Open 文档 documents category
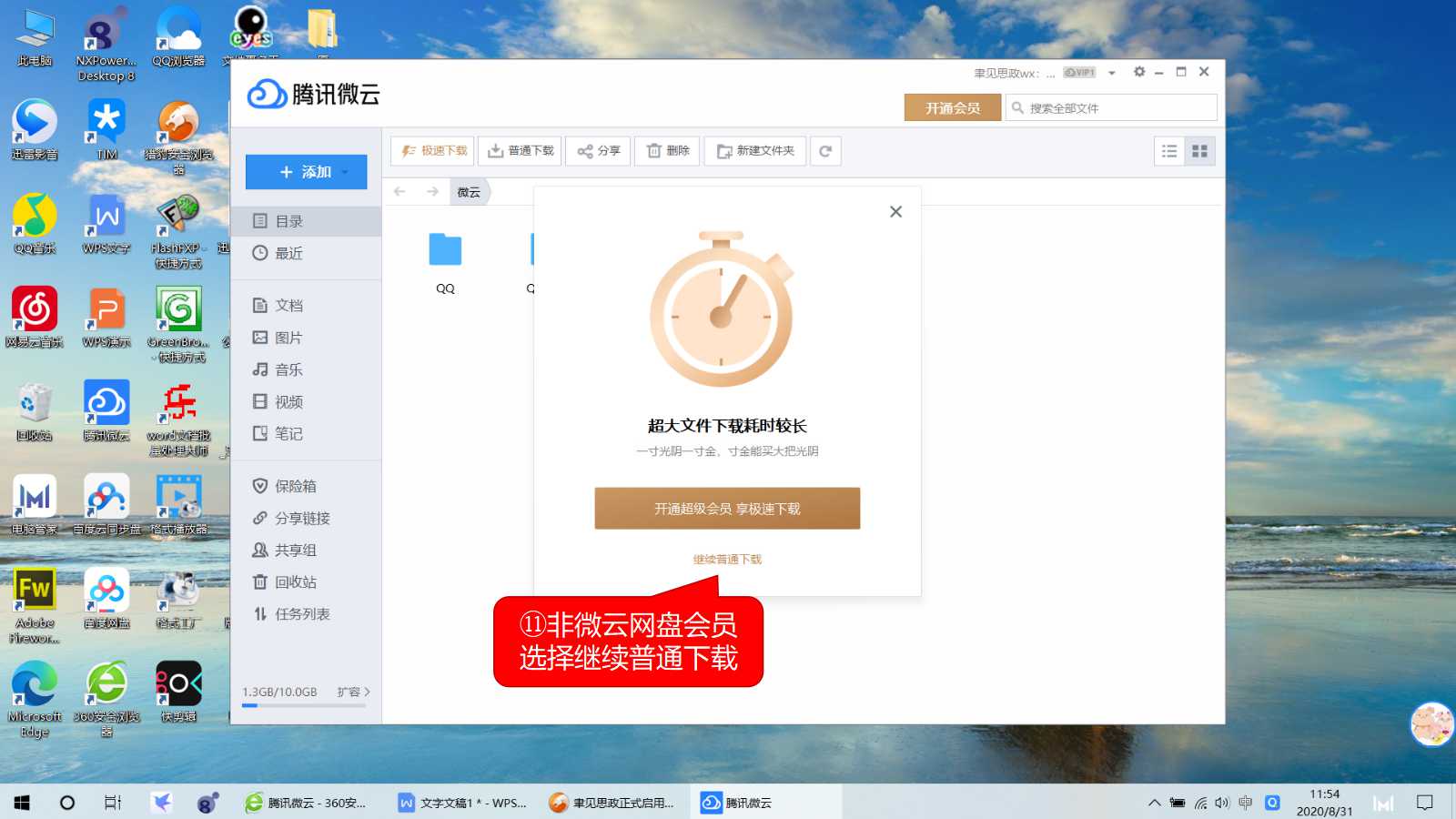The image size is (1456, 819). click(x=306, y=306)
